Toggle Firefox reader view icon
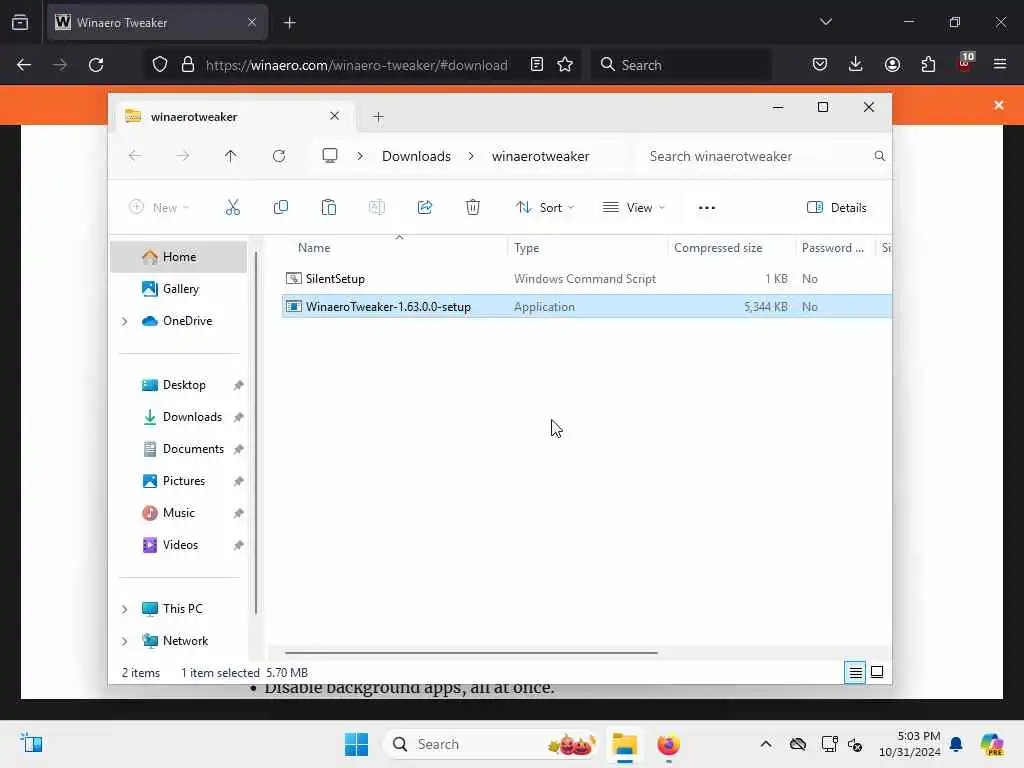Screen dimensions: 1024x768 (x=536, y=65)
